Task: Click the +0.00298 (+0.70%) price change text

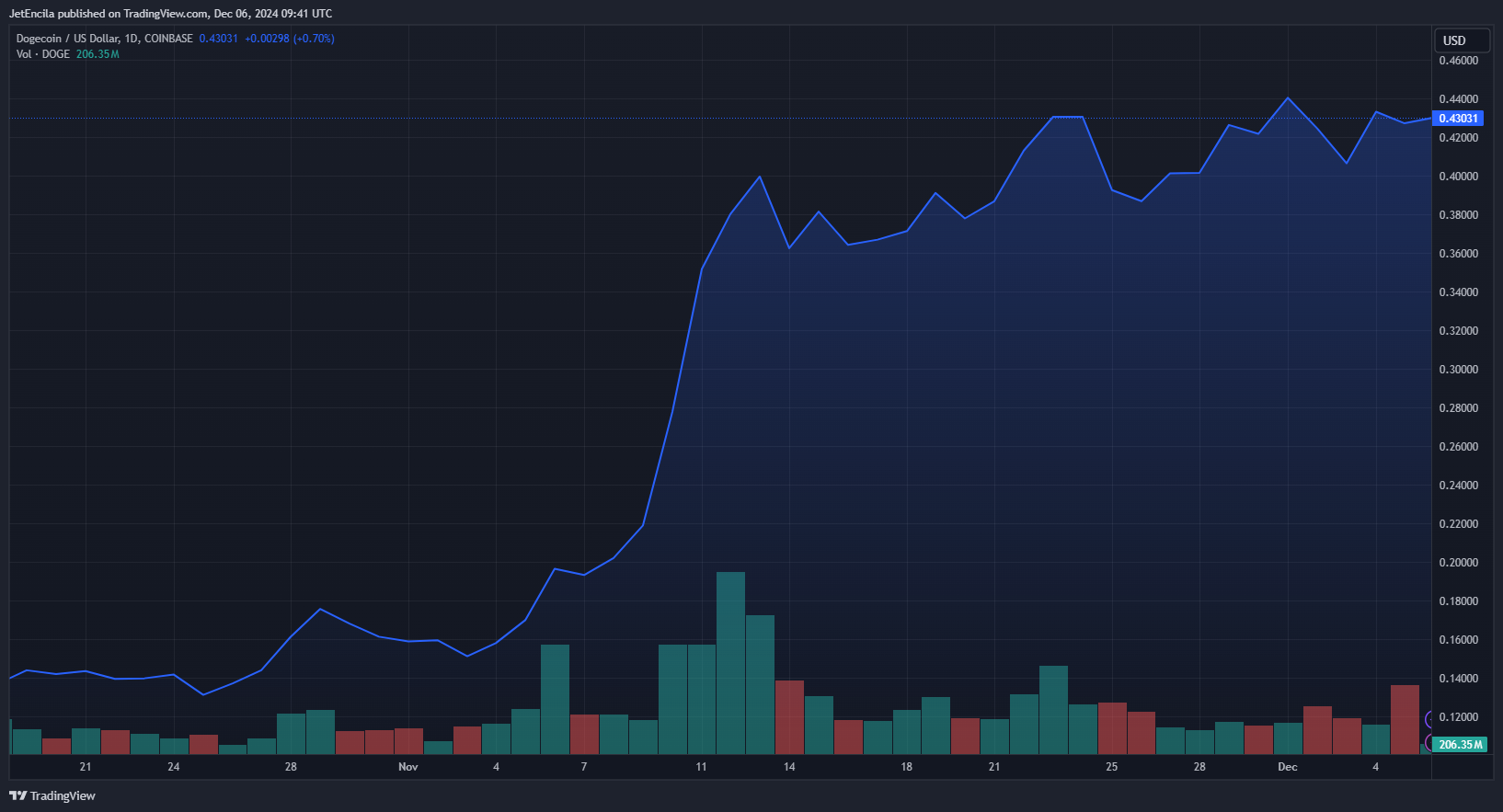Action: (x=289, y=39)
